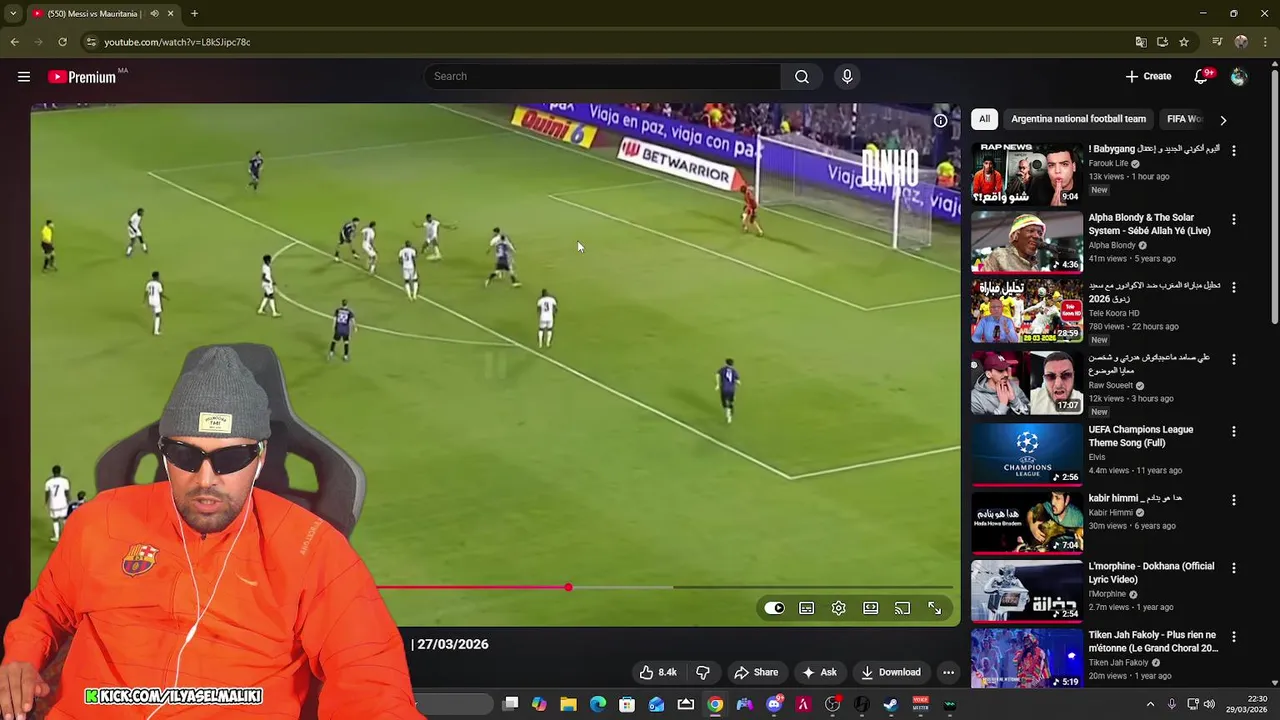Click the magnifier search button
The image size is (1280, 720).
(802, 76)
